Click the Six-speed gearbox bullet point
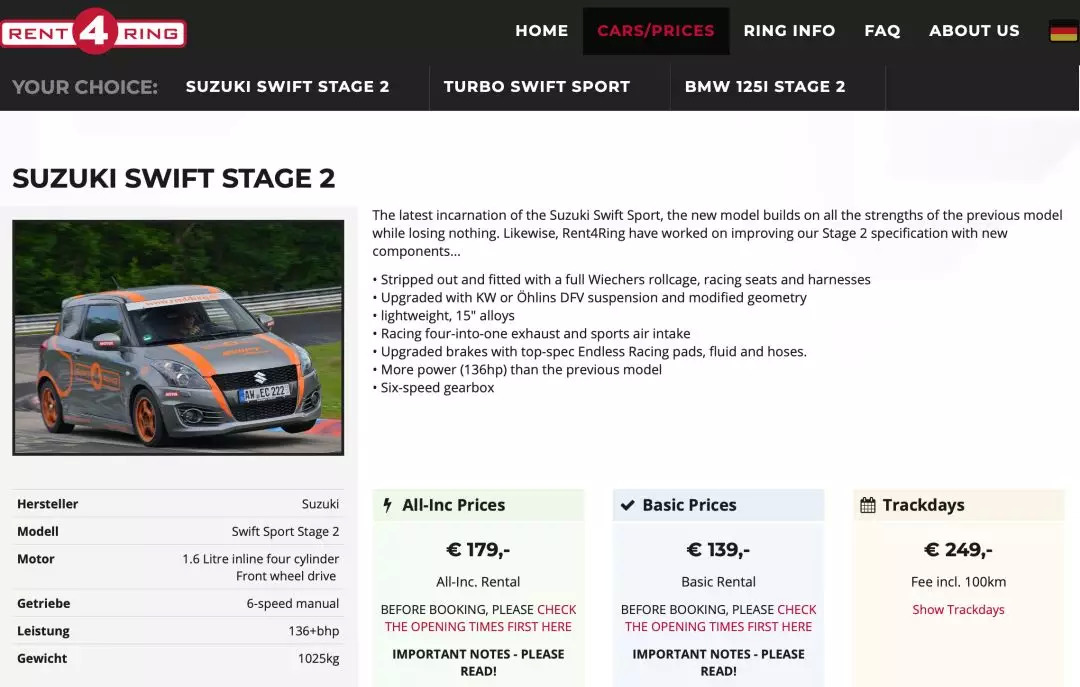 (x=433, y=387)
